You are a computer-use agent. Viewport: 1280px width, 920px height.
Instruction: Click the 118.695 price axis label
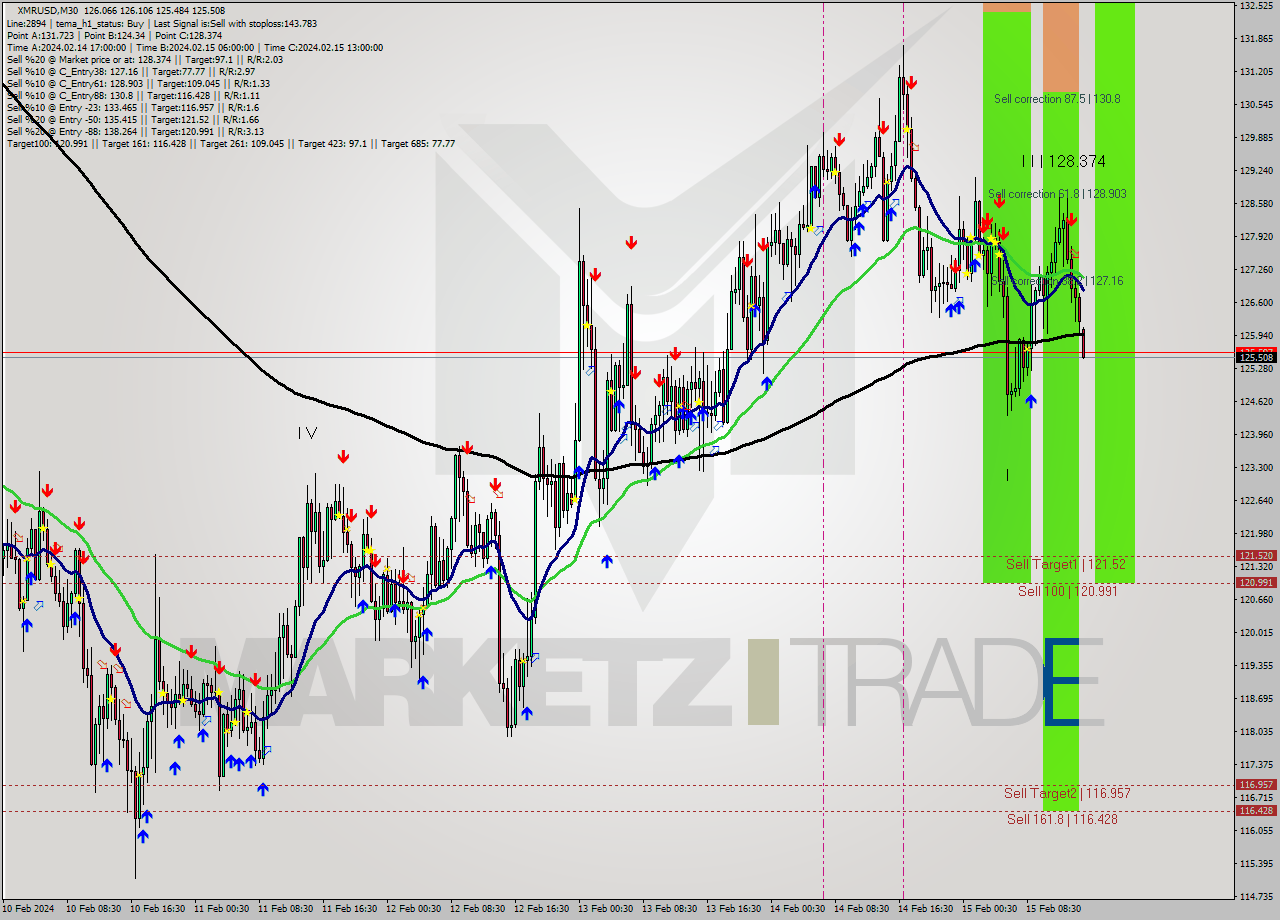point(1256,699)
